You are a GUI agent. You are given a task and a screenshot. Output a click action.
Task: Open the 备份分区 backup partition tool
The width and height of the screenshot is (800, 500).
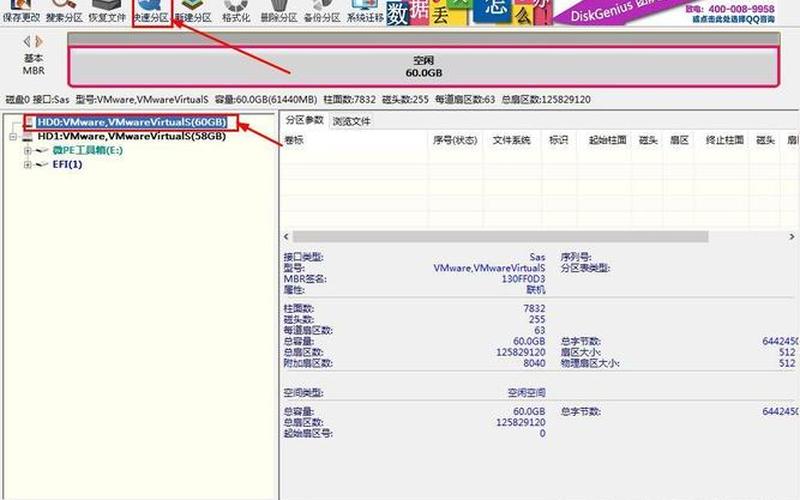(x=322, y=12)
